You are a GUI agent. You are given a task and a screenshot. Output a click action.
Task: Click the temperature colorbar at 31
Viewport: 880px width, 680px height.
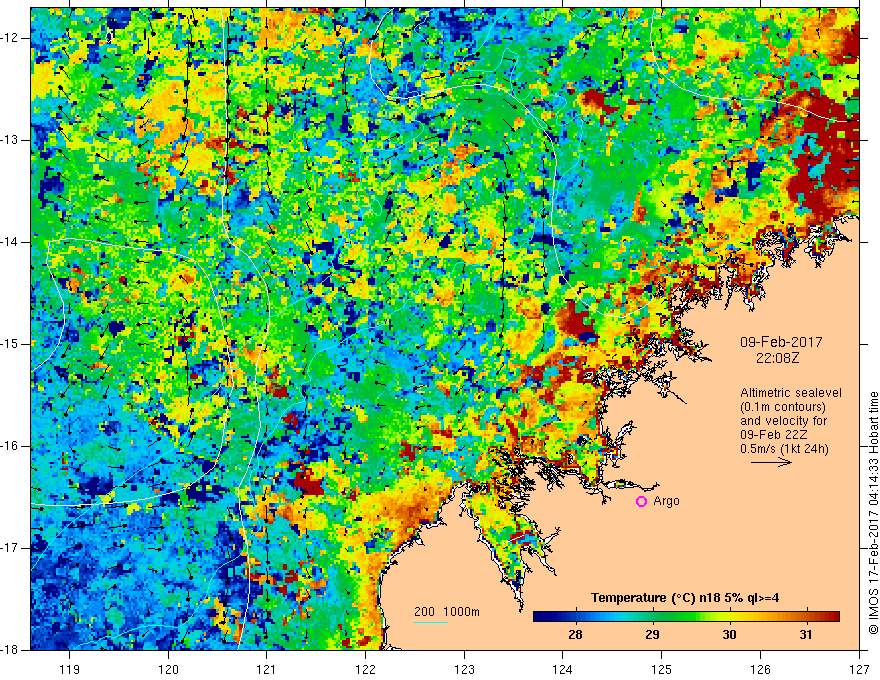(x=806, y=617)
